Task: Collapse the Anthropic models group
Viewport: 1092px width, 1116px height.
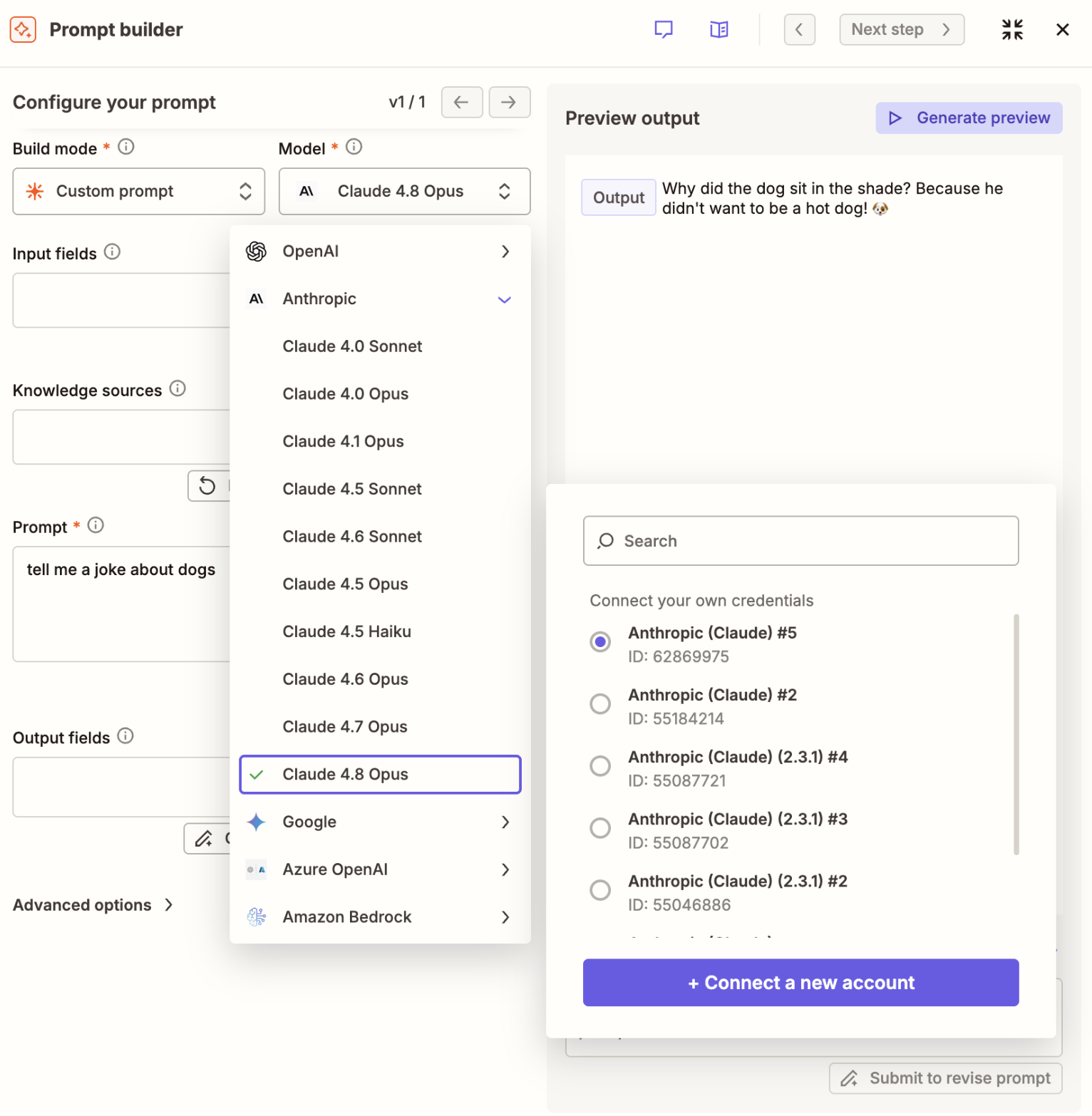Action: tap(380, 299)
